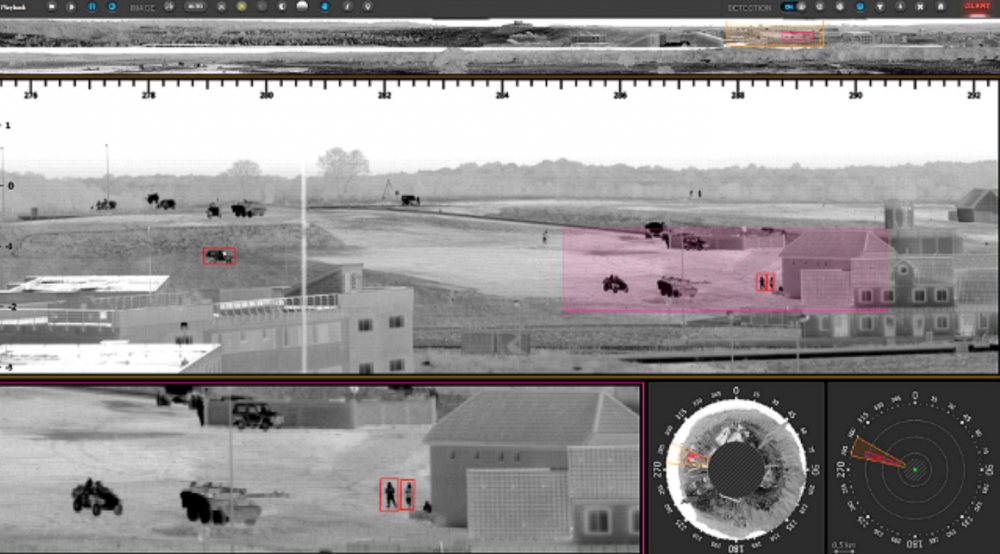Click the padlock lock icon beside ALERT
This screenshot has width=1000, height=554.
[x=940, y=6]
